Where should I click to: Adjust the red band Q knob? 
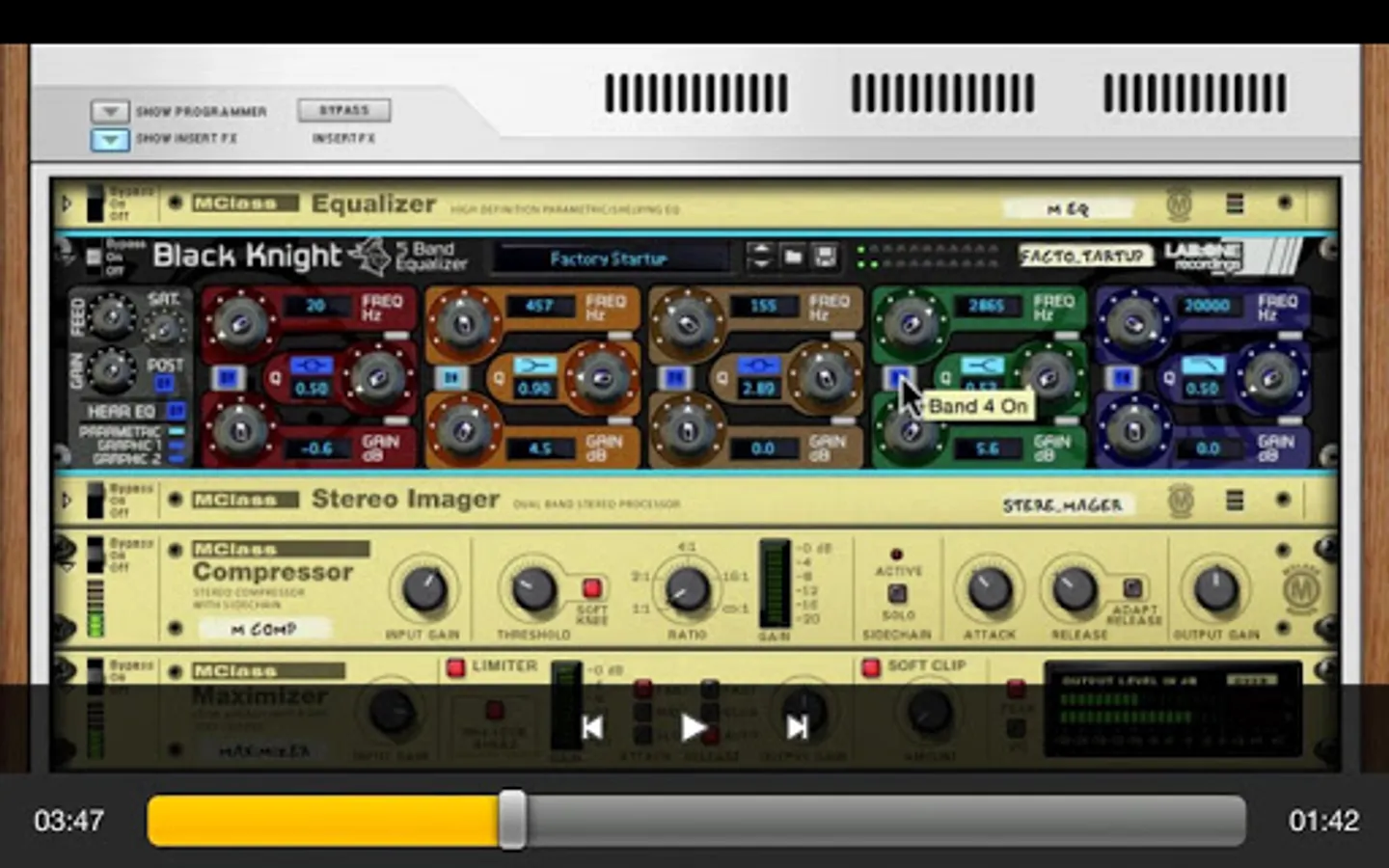pos(377,377)
